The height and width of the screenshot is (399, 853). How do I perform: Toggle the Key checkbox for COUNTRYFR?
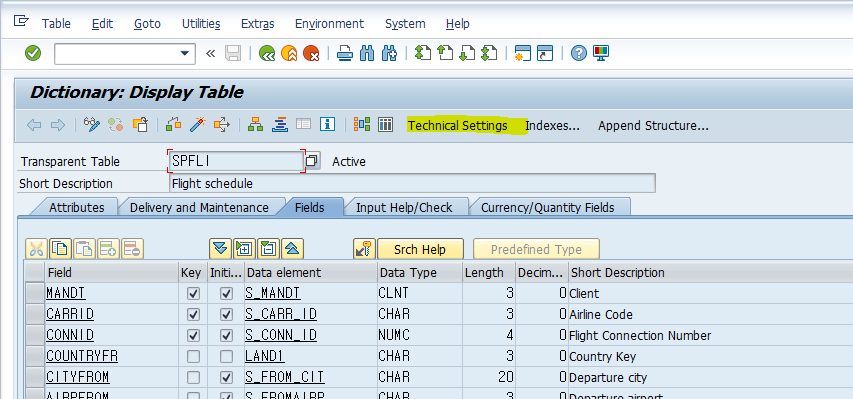click(193, 357)
